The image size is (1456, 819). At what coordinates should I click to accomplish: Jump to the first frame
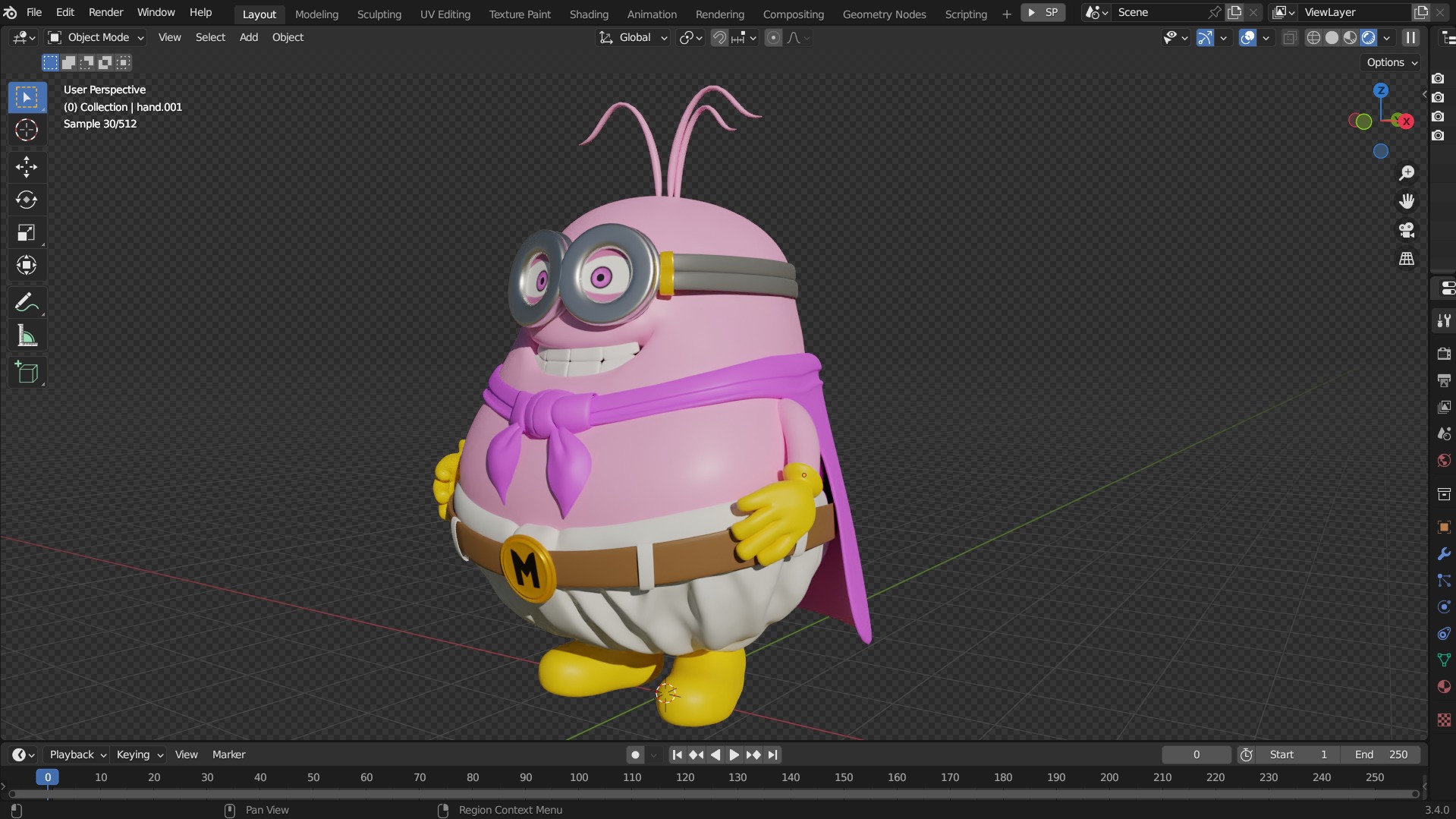click(x=677, y=754)
